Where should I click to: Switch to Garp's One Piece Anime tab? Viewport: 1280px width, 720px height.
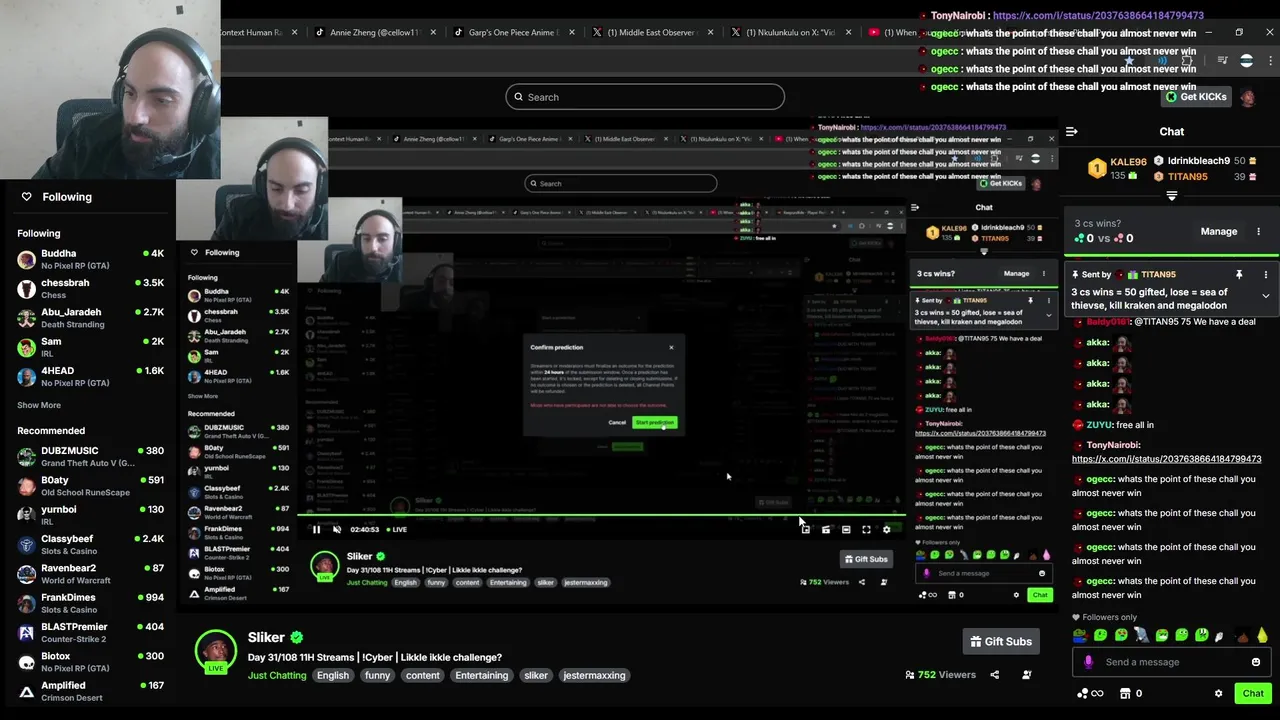point(514,32)
